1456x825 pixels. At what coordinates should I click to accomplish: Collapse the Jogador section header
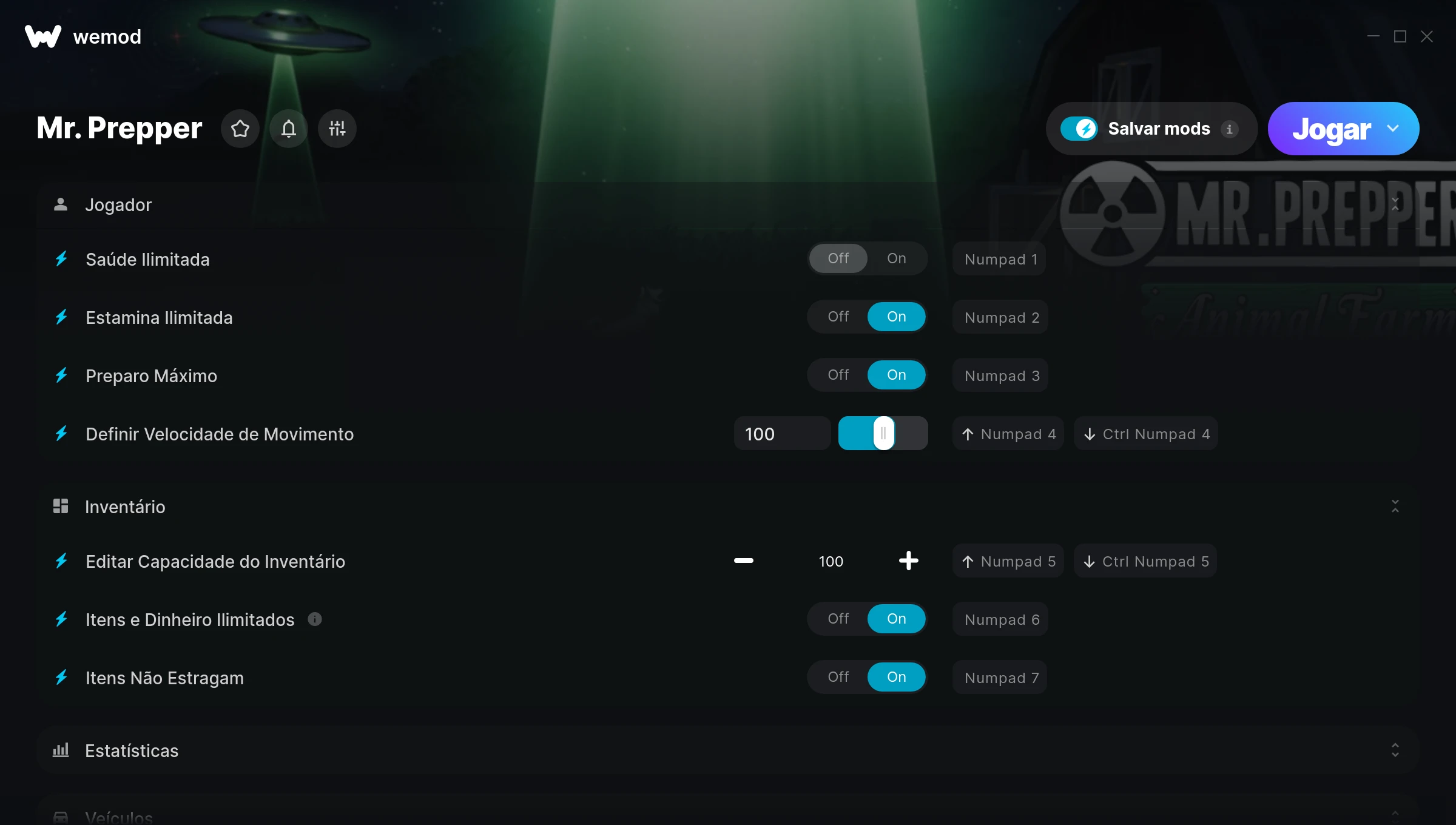[x=1395, y=204]
